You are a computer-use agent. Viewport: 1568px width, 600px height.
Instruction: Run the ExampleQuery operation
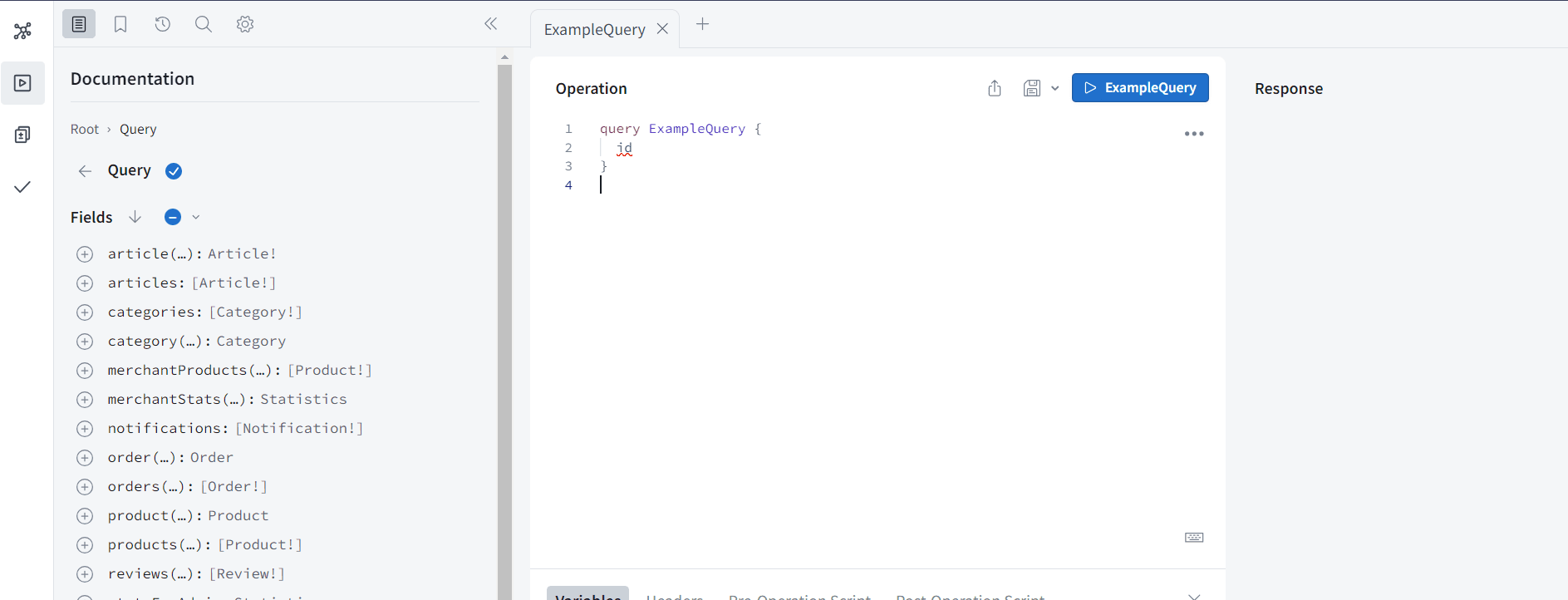[1140, 88]
